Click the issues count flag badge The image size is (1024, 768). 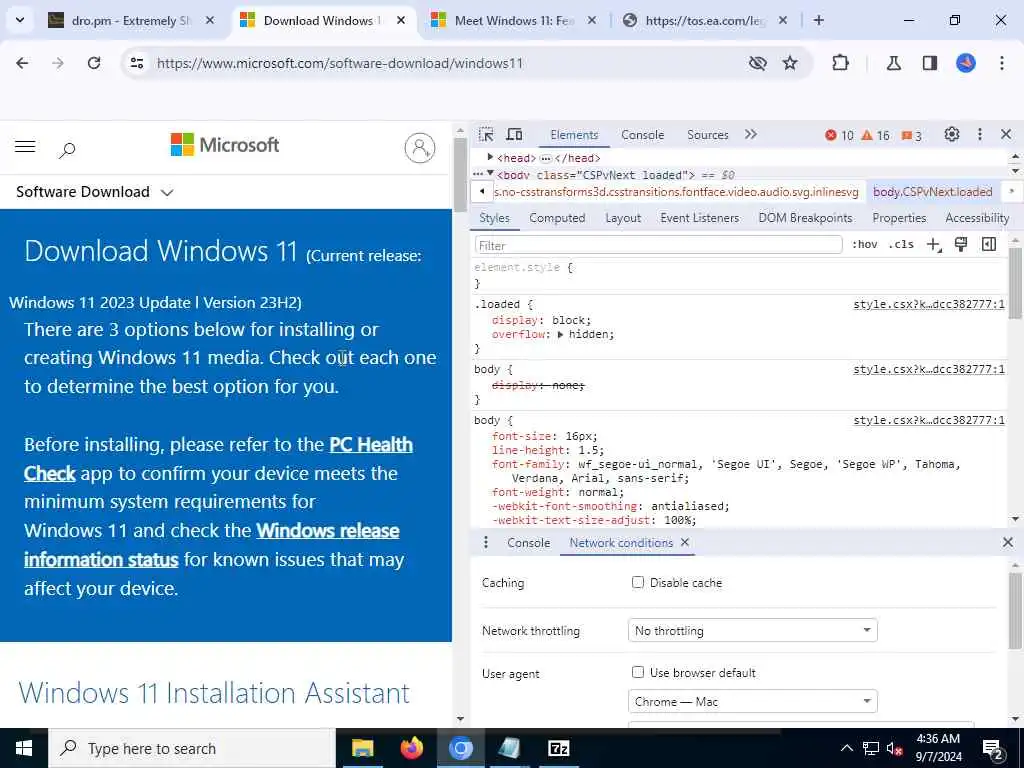(x=912, y=135)
